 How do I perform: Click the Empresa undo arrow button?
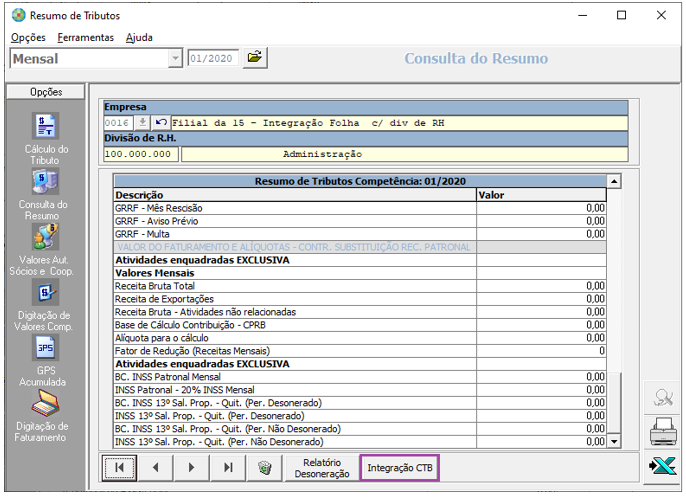pyautogui.click(x=161, y=123)
